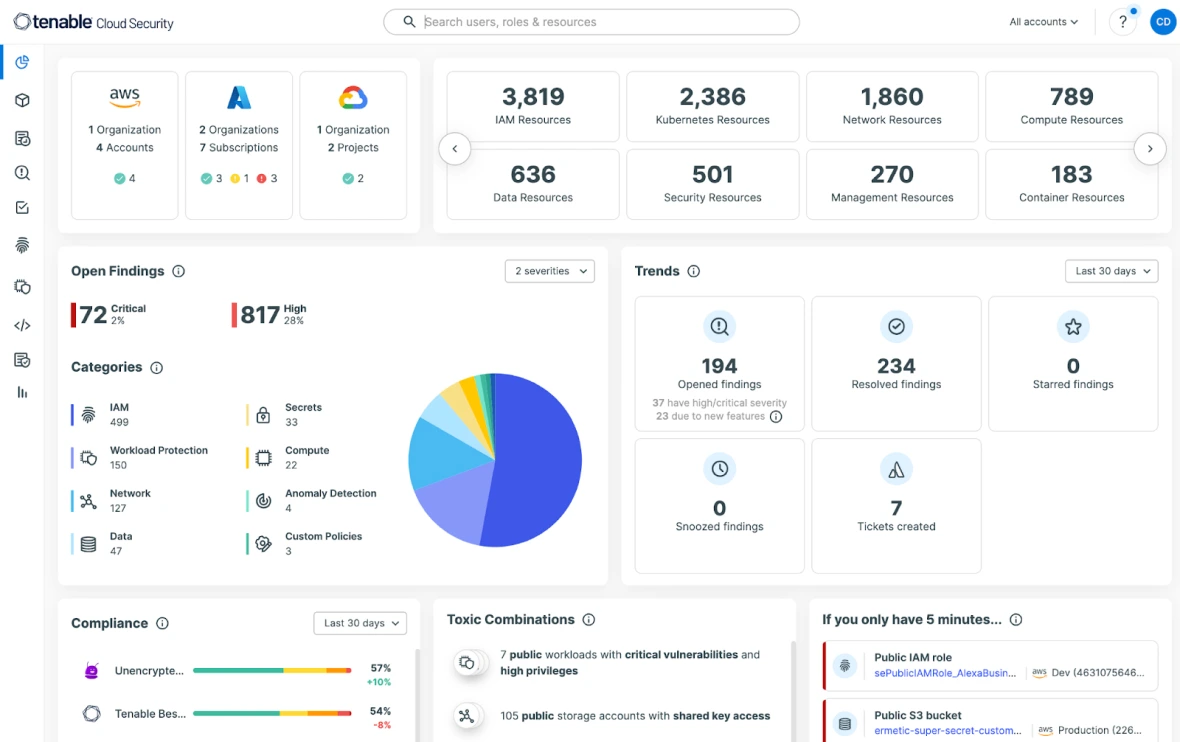The width and height of the screenshot is (1180, 742).
Task: Click the help question mark icon
Action: [x=1123, y=22]
